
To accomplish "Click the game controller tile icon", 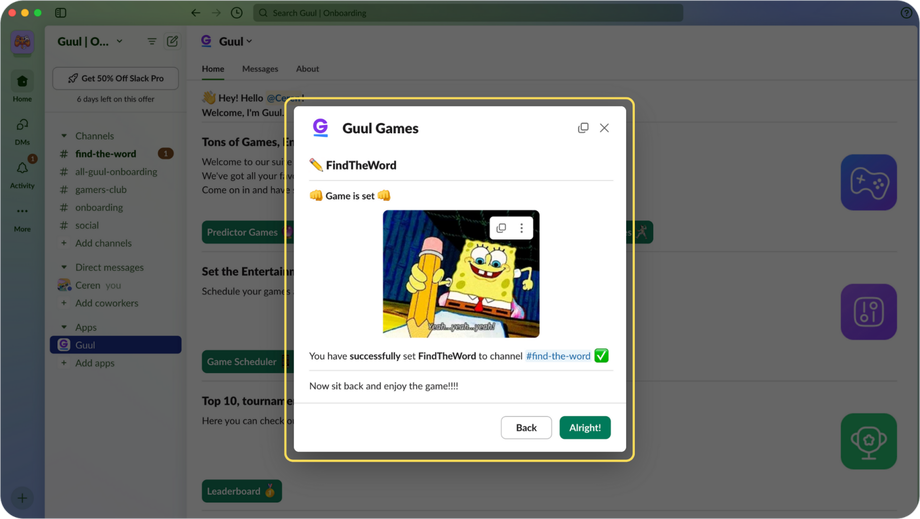I will tap(868, 182).
